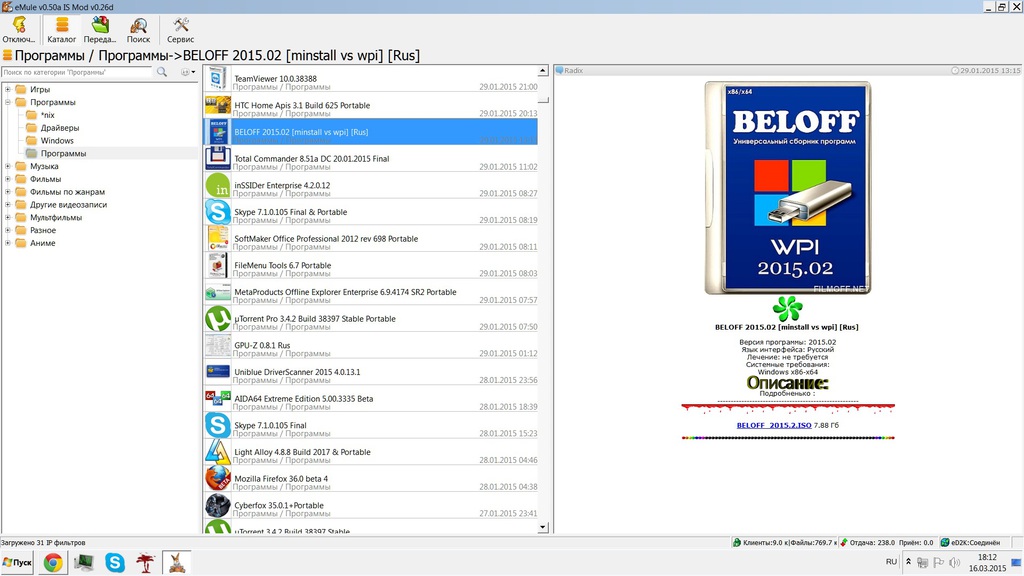Click the magnifier icon next to category search
This screenshot has width=1024, height=576.
[162, 72]
